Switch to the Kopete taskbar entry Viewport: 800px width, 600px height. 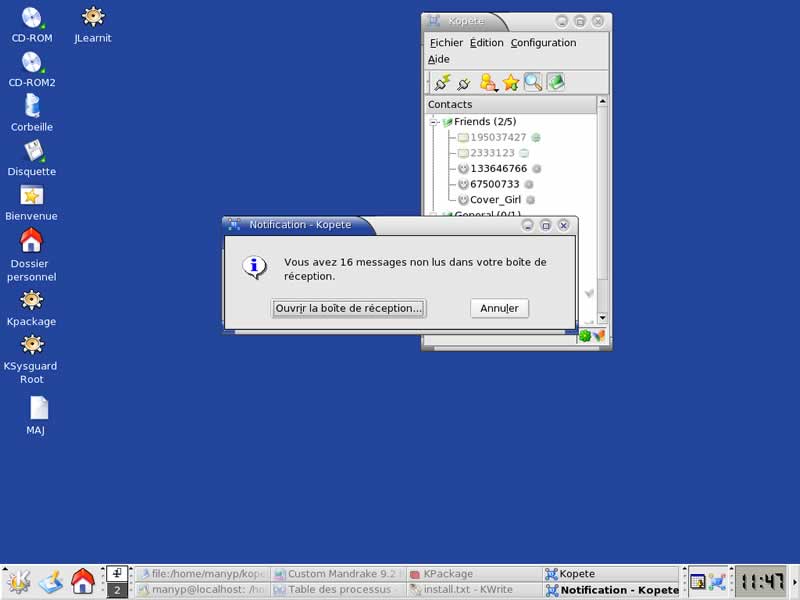[611, 574]
